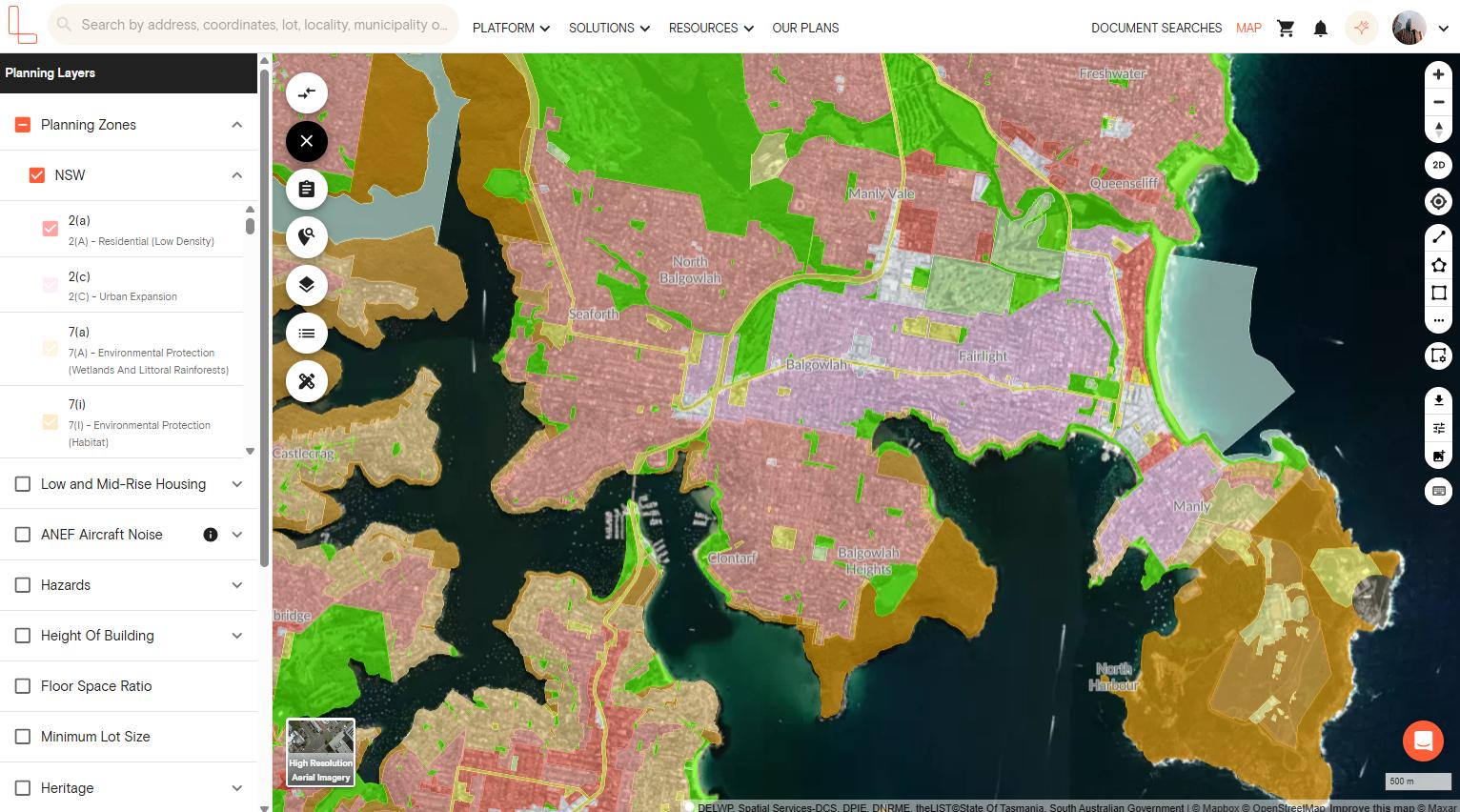Locate my position with target button
Screen dimensions: 1460x812
click(x=1439, y=202)
